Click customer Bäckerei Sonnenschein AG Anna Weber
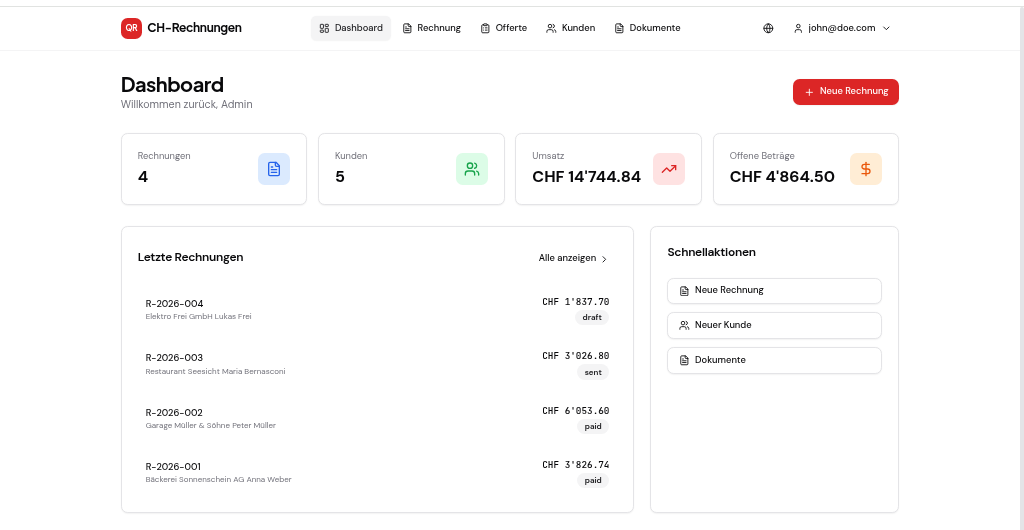 pos(218,480)
